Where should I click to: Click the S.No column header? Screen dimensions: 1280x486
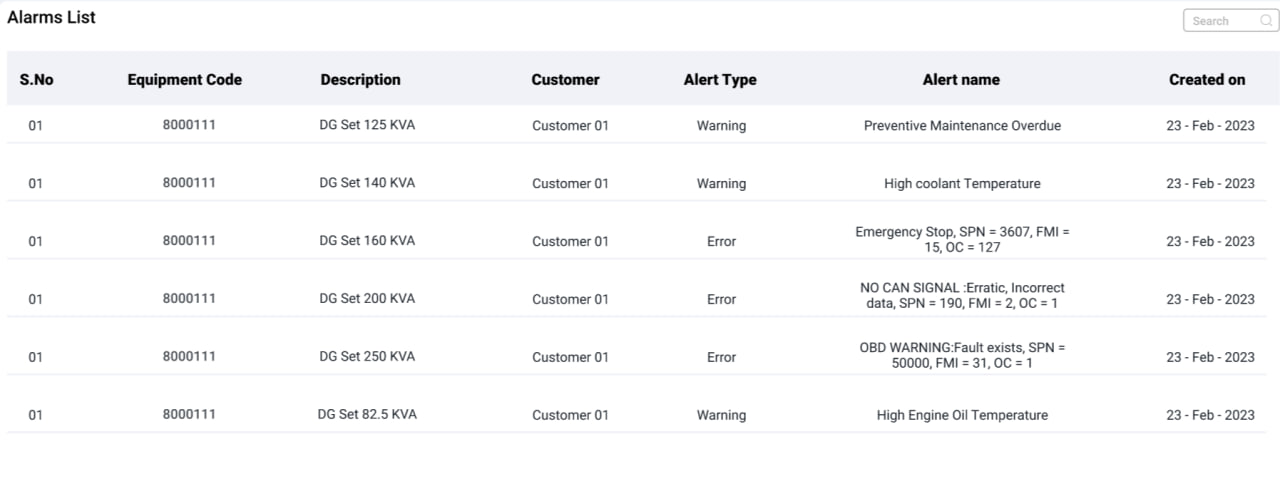point(36,80)
